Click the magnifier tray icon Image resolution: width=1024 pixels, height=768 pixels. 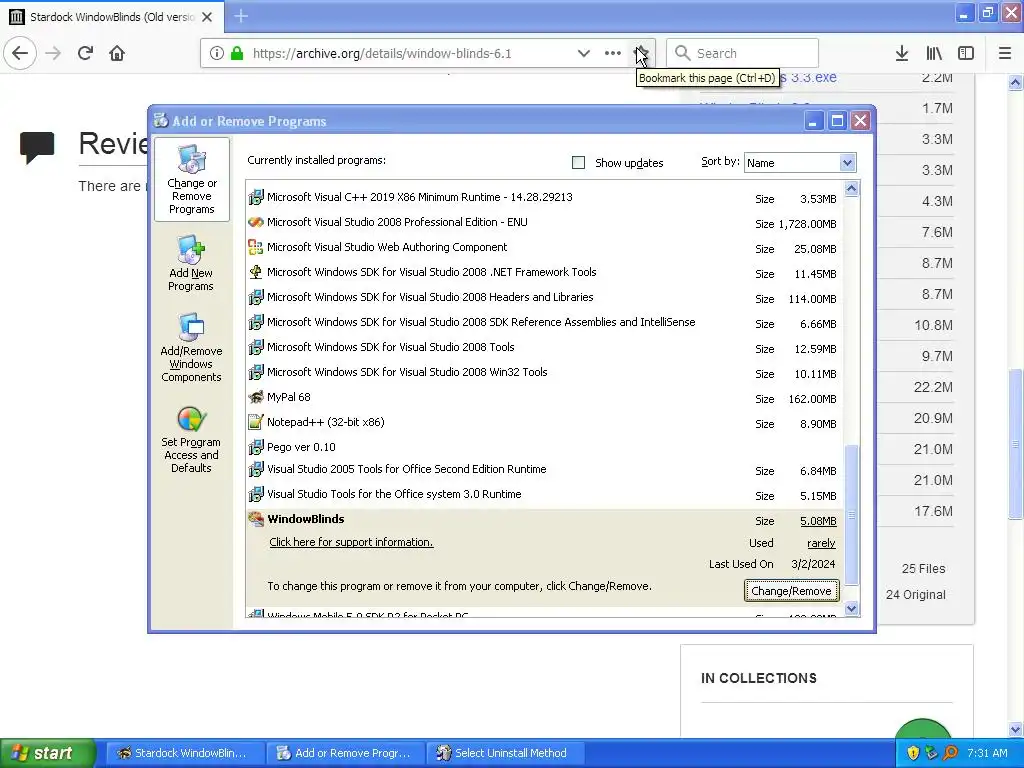(951, 753)
